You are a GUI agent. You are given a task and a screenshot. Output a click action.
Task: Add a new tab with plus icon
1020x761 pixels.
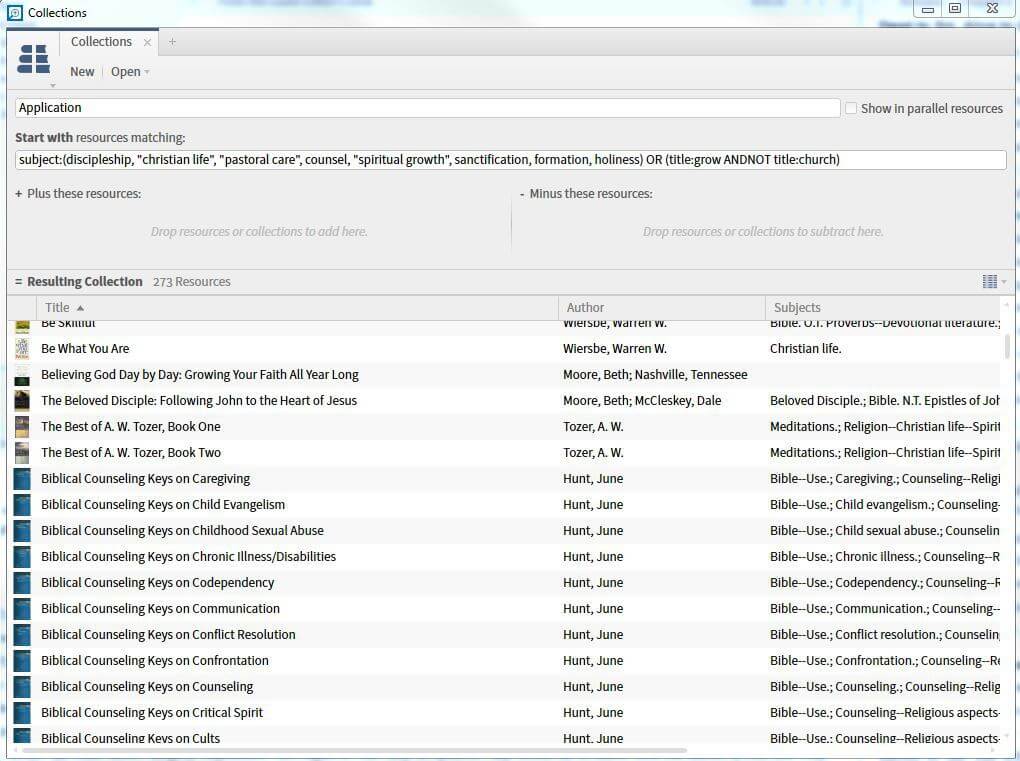[x=172, y=42]
